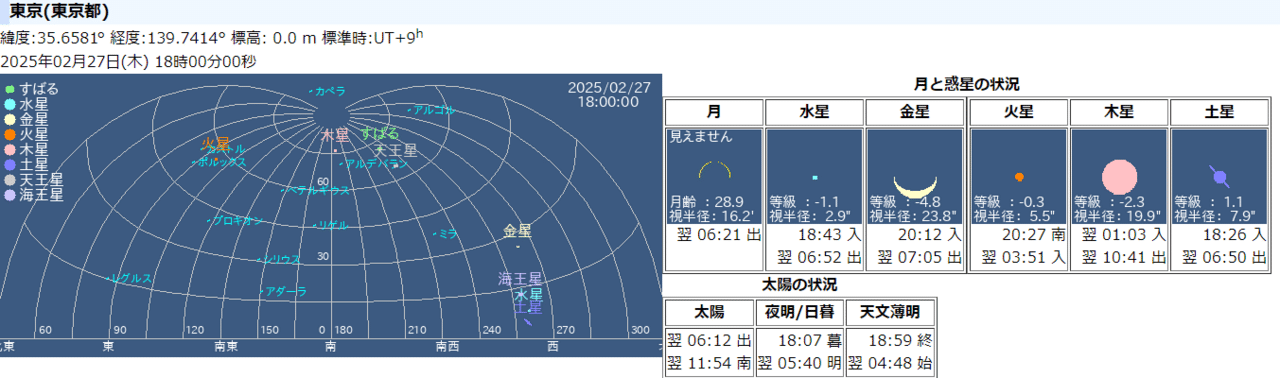1280x378 pixels.
Task: Click the Moon phase thumbnail image
Action: tap(714, 176)
